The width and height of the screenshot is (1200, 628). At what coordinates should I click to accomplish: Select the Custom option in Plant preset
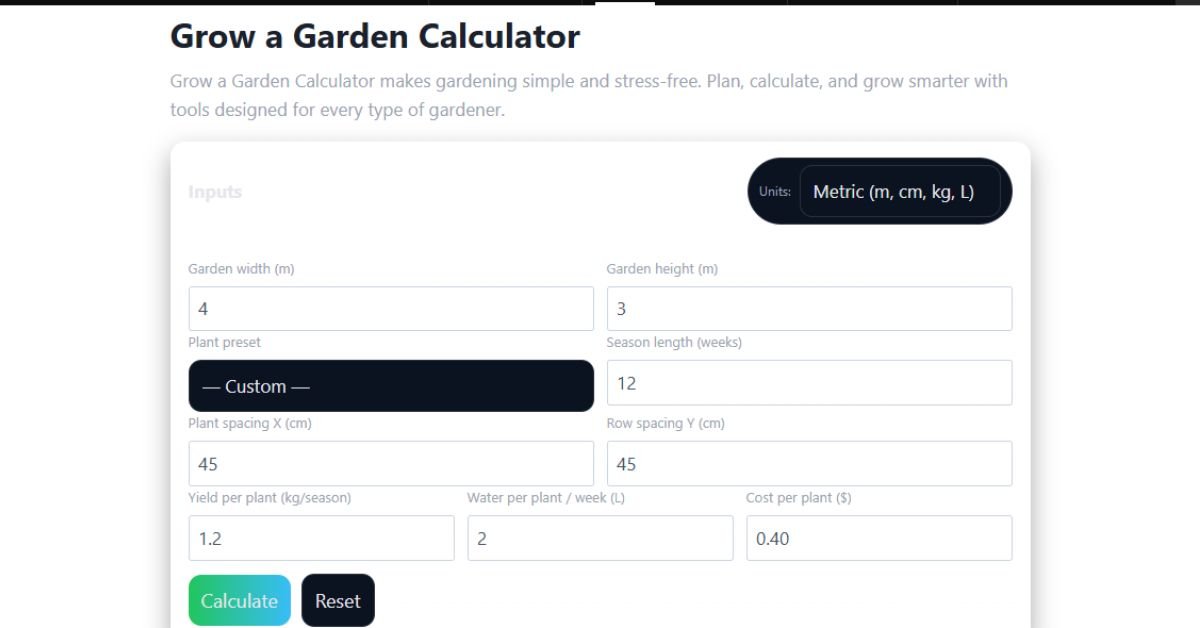click(x=390, y=386)
